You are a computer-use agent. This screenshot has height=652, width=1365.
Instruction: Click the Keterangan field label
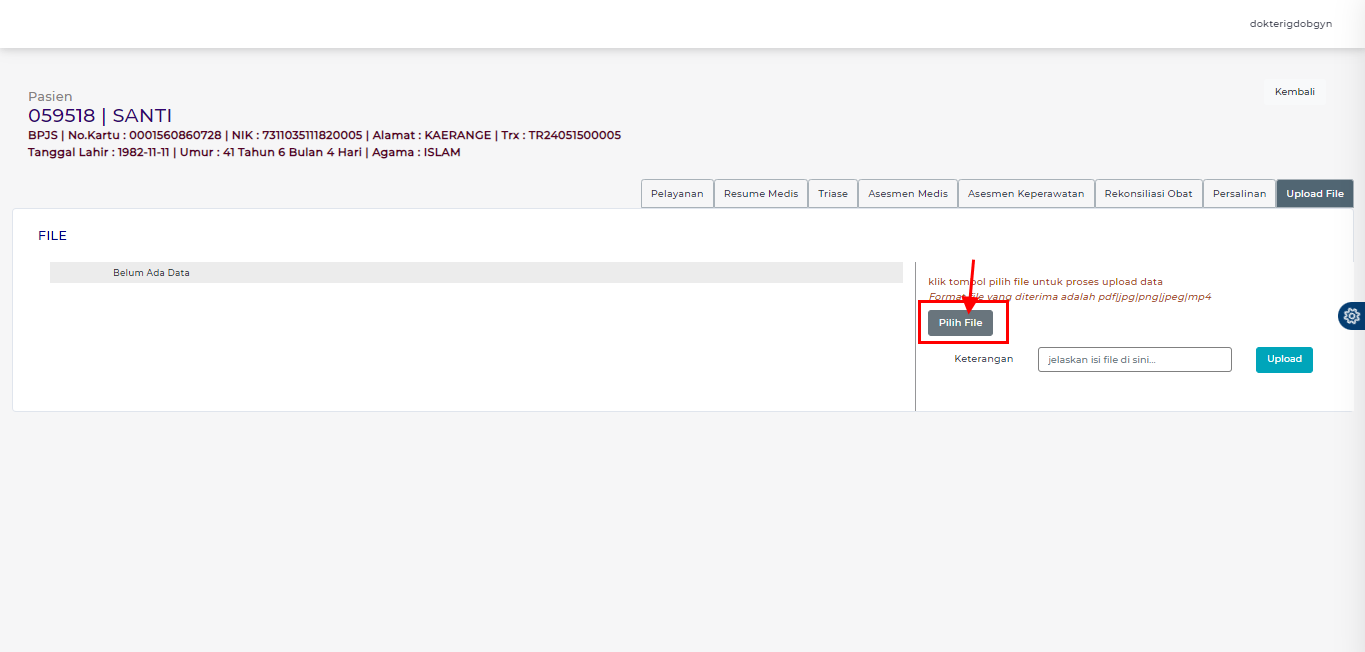click(983, 359)
